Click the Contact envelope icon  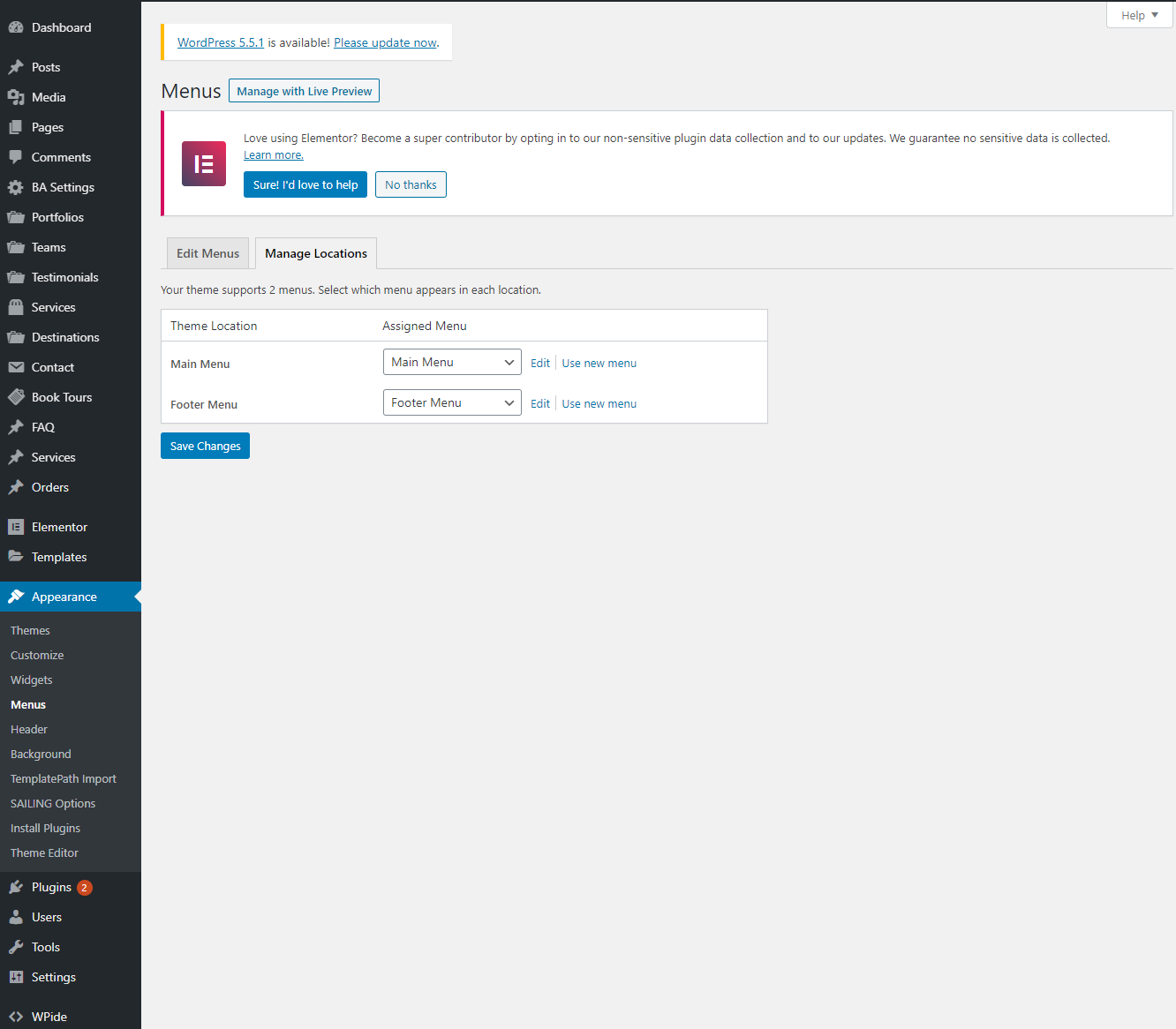[x=16, y=367]
